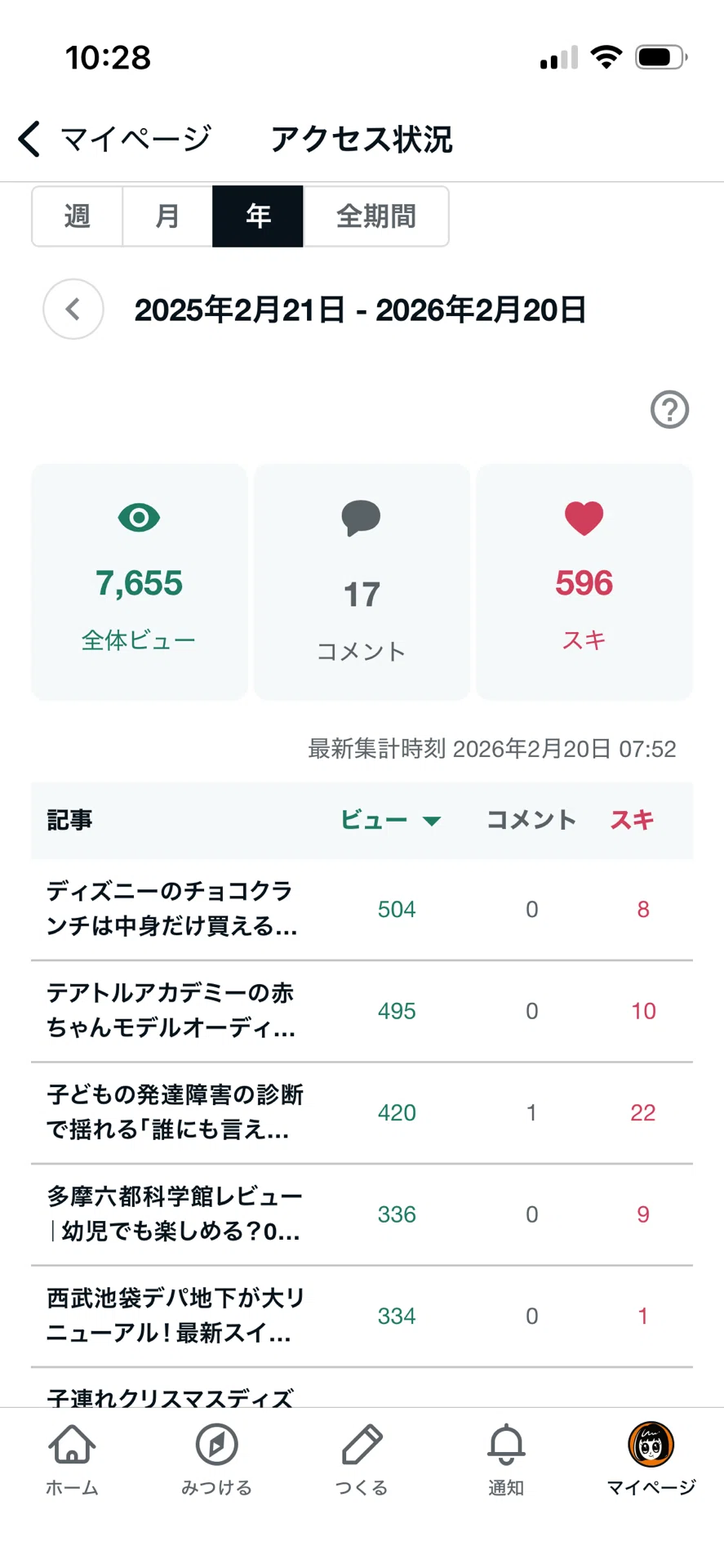Open the help question mark icon
The width and height of the screenshot is (724, 1568).
669,409
